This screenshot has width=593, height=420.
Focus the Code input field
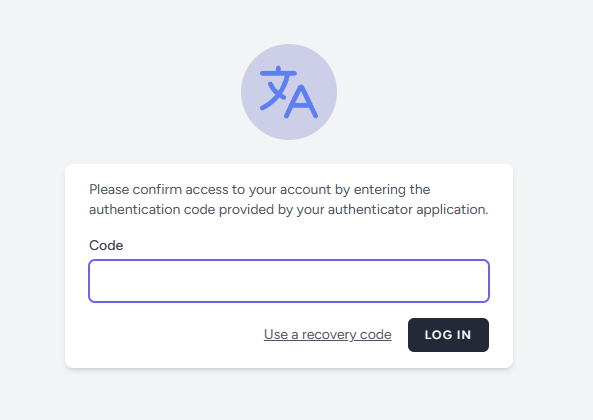click(x=289, y=281)
